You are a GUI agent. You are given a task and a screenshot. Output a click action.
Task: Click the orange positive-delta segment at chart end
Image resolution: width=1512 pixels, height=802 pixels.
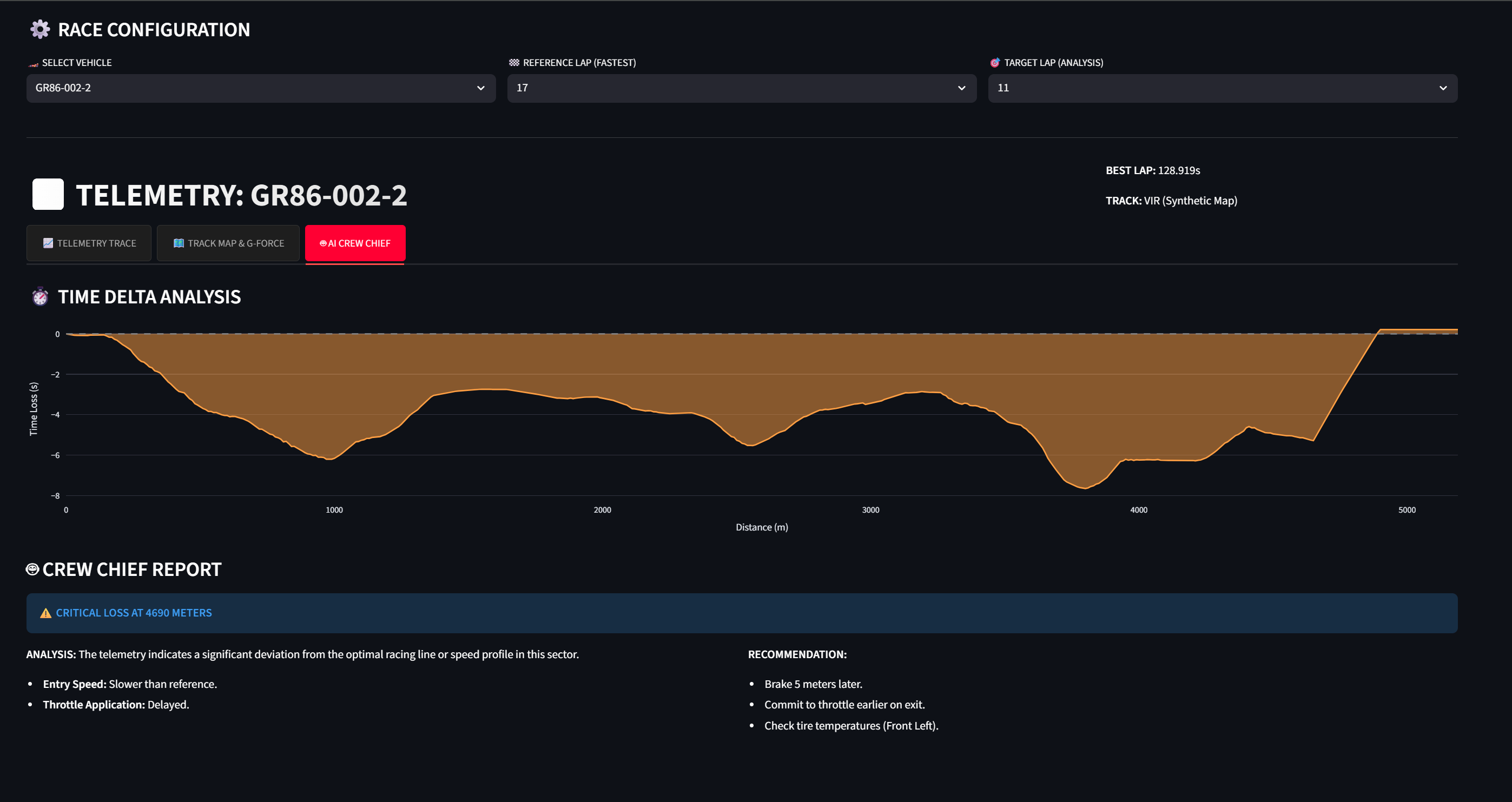click(x=1421, y=331)
